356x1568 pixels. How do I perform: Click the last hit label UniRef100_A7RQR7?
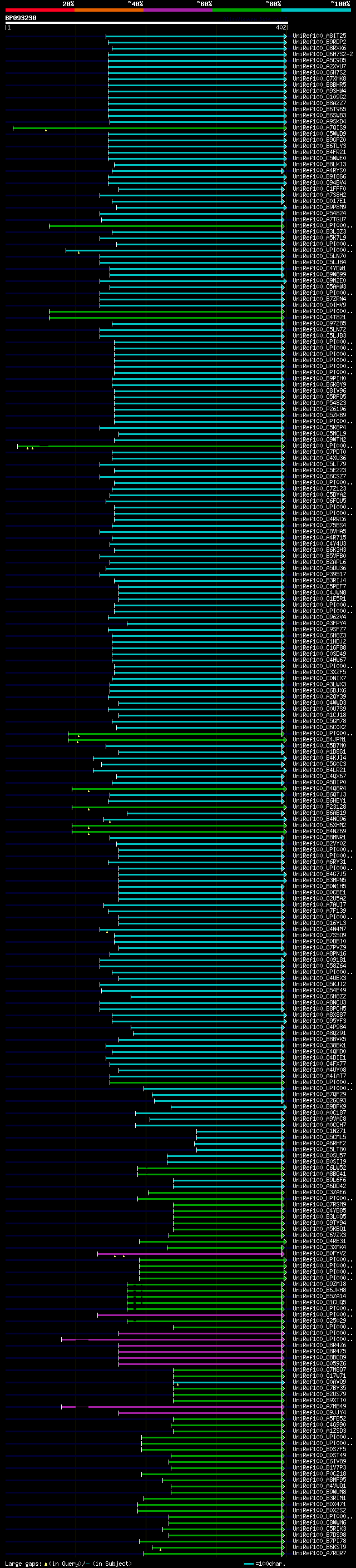coord(319,1554)
